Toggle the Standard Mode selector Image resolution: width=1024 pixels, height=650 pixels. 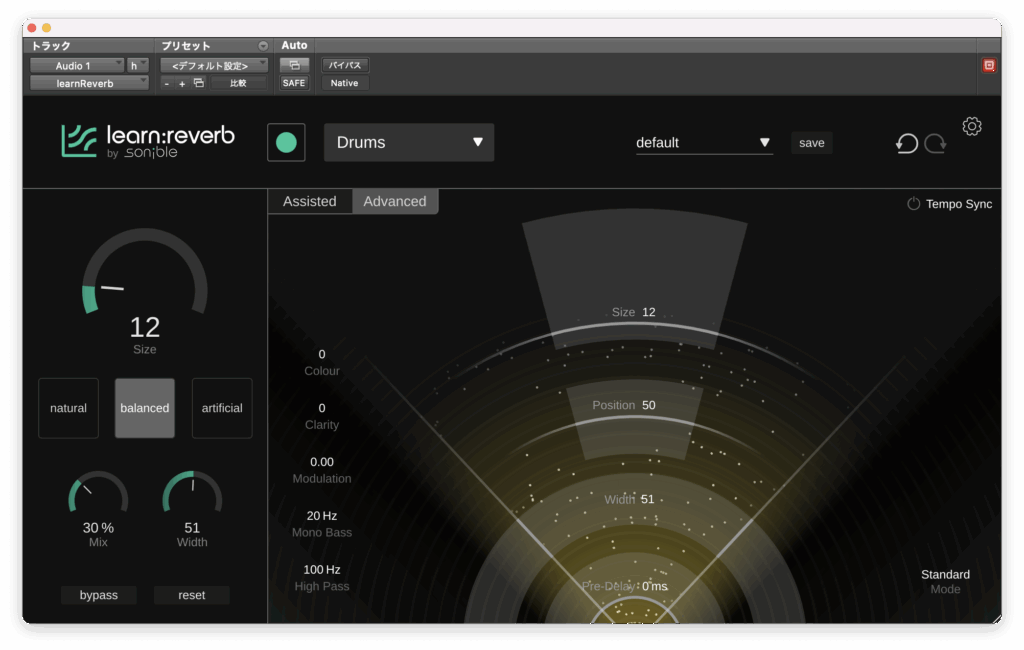tap(945, 581)
